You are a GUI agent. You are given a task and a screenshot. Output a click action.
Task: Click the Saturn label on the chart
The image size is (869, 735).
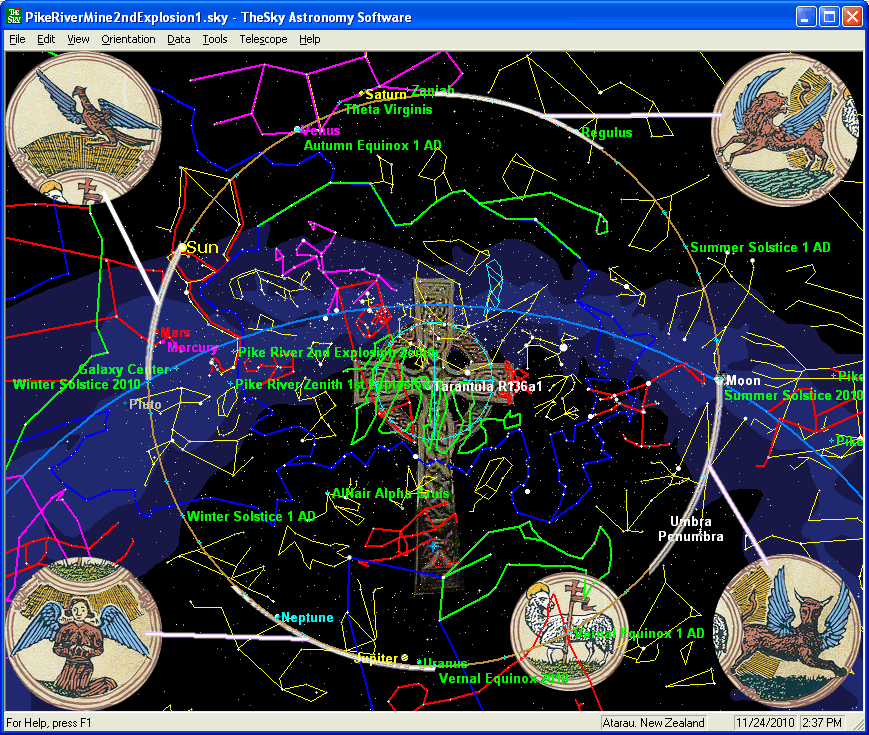point(386,95)
